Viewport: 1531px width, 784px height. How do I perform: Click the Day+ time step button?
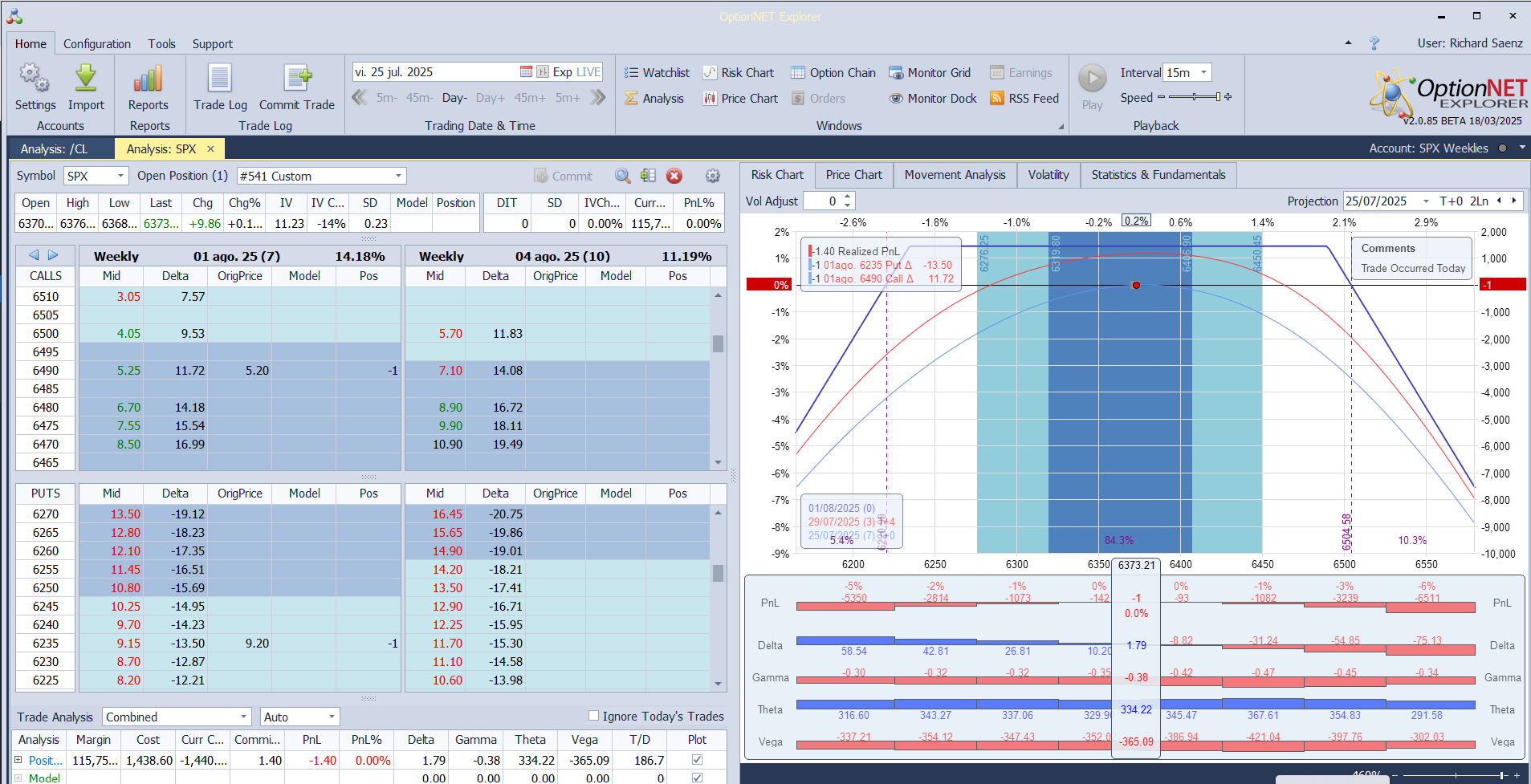coord(490,98)
